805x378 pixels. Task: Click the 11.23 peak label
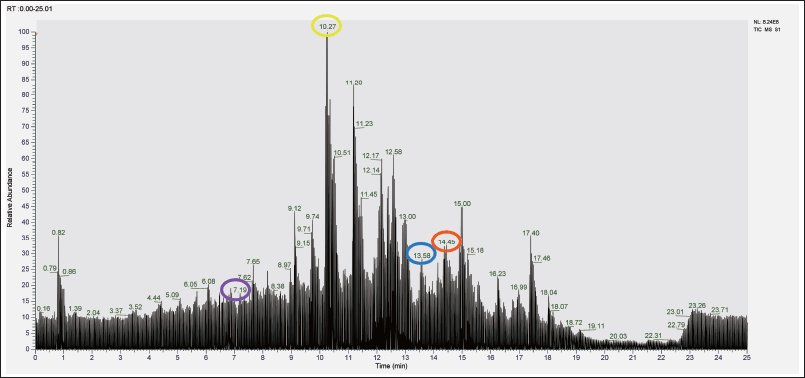coord(364,124)
